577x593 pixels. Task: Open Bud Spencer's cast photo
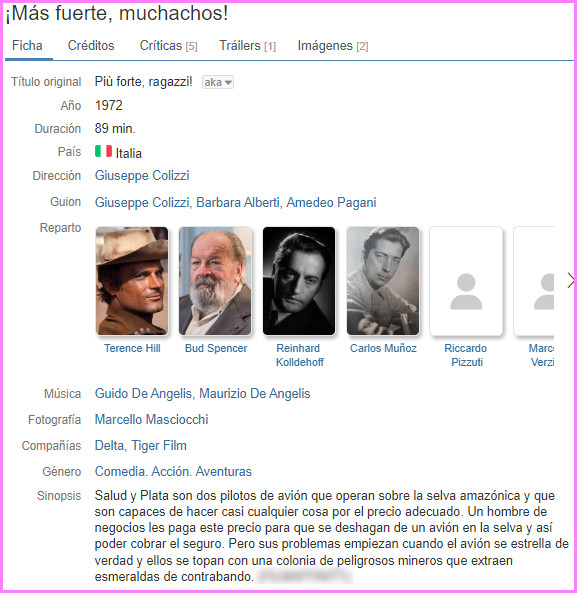click(215, 281)
